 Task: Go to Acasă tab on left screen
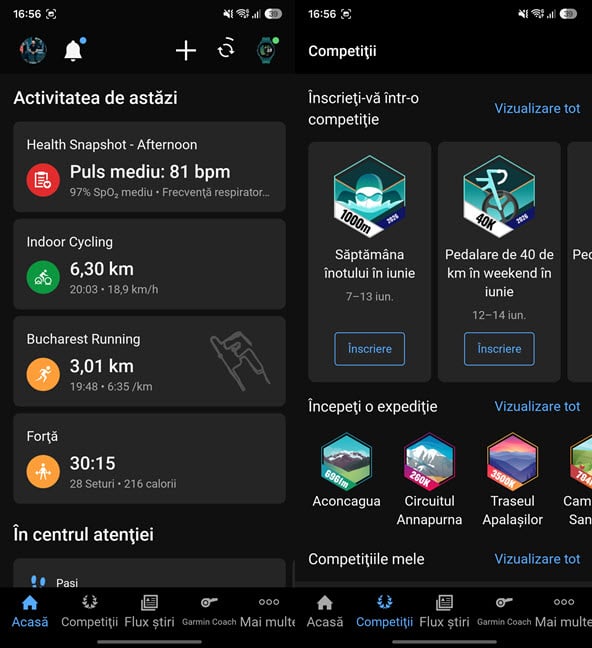point(30,612)
